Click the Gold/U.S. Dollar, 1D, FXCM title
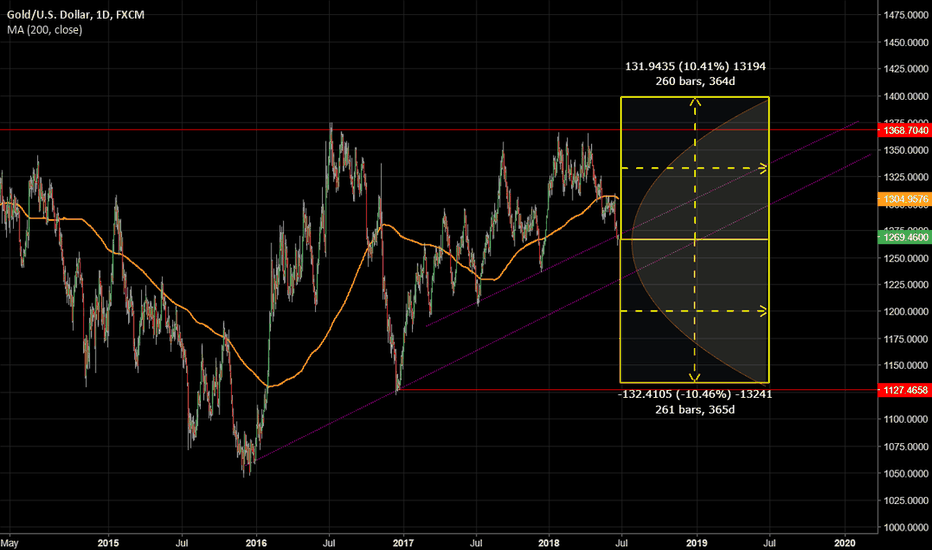 pyautogui.click(x=75, y=14)
